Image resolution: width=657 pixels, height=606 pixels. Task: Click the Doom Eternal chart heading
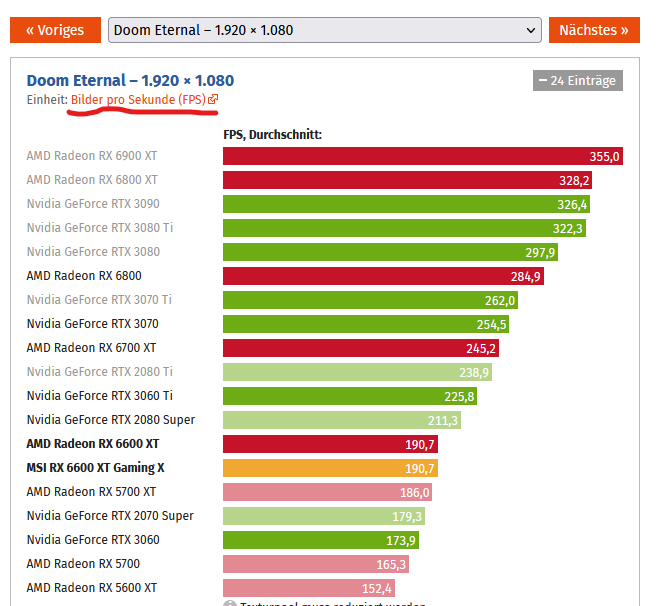tap(130, 80)
